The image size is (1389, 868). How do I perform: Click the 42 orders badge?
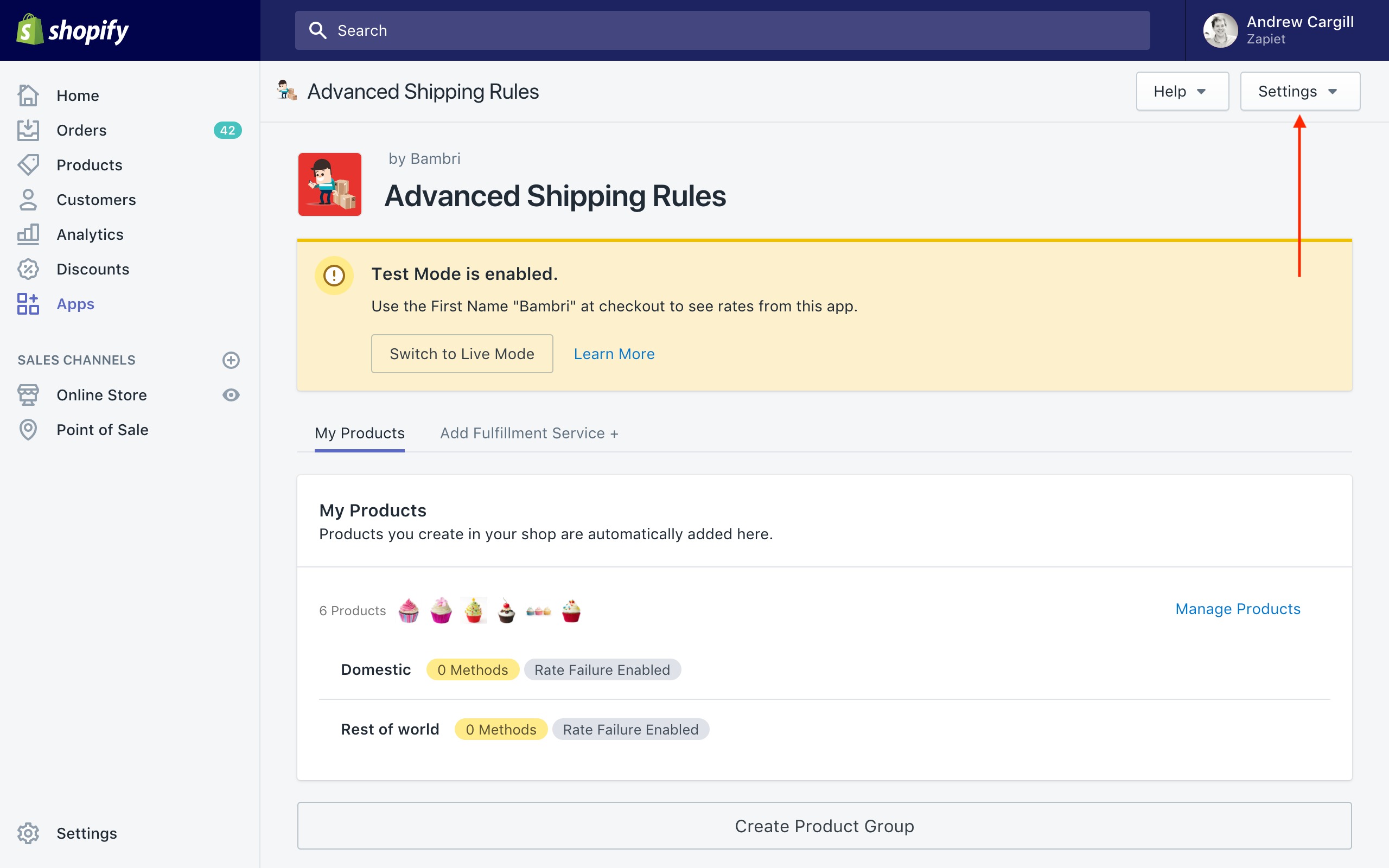(227, 130)
